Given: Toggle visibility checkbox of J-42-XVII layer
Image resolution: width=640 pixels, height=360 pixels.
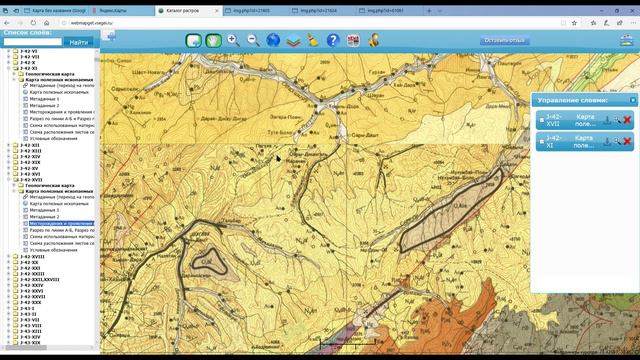Looking at the screenshot, I should click(542, 120).
